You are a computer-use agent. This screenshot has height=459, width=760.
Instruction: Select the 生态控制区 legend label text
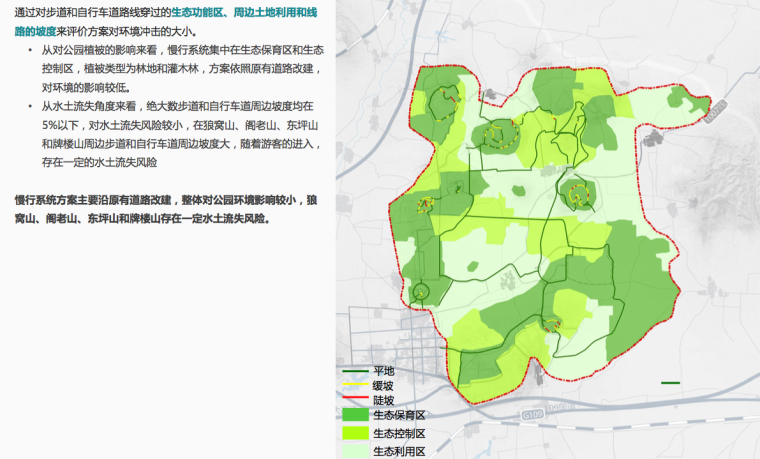tap(399, 433)
